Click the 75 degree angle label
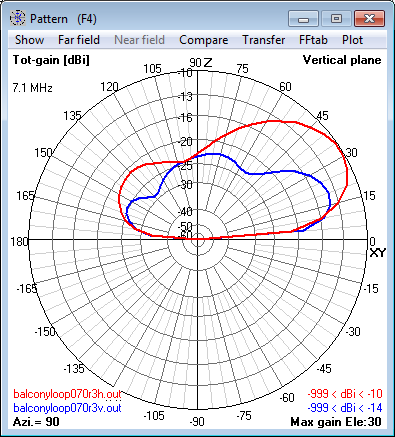The width and height of the screenshot is (395, 437). [x=242, y=69]
